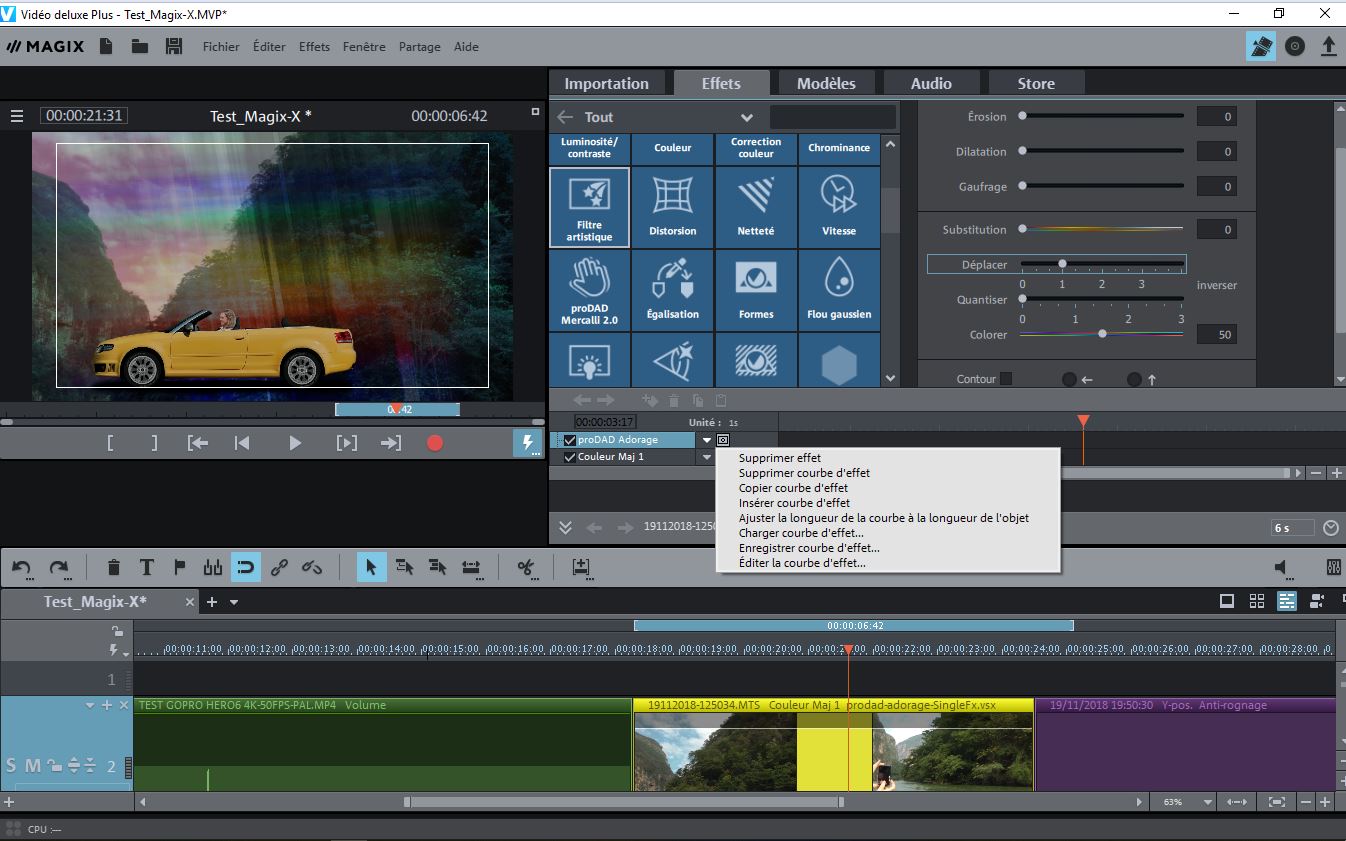Click the upload export arrow icon
The image size is (1346, 841).
pos(1329,46)
